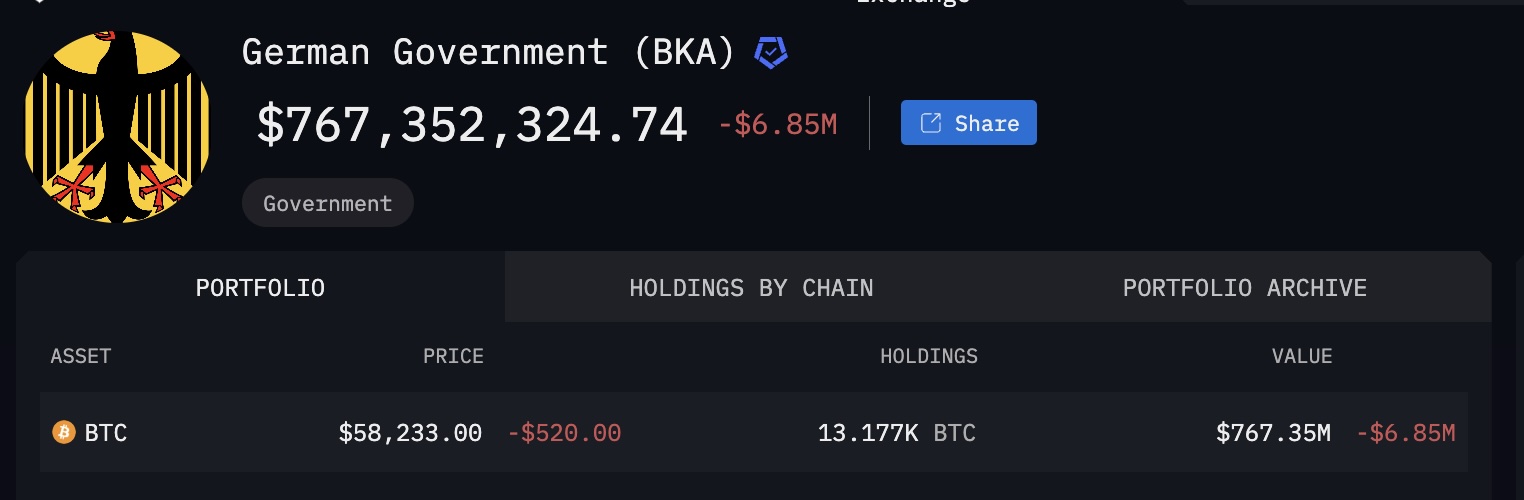Click the 13.177K BTC holdings value

(897, 433)
